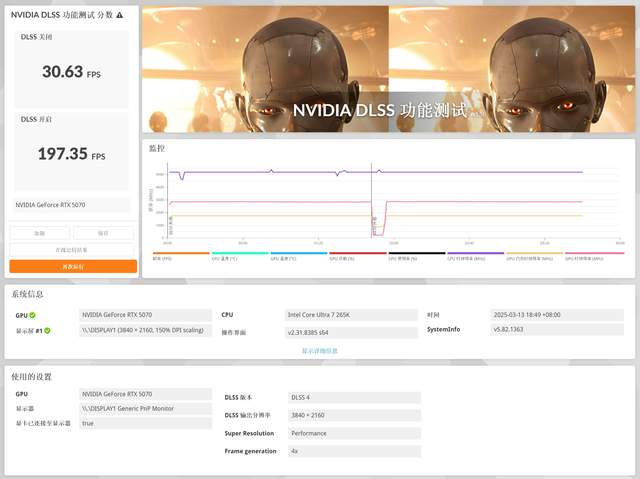Click the warning triangle icon beside the score title
Image resolution: width=640 pixels, height=479 pixels.
120,15
